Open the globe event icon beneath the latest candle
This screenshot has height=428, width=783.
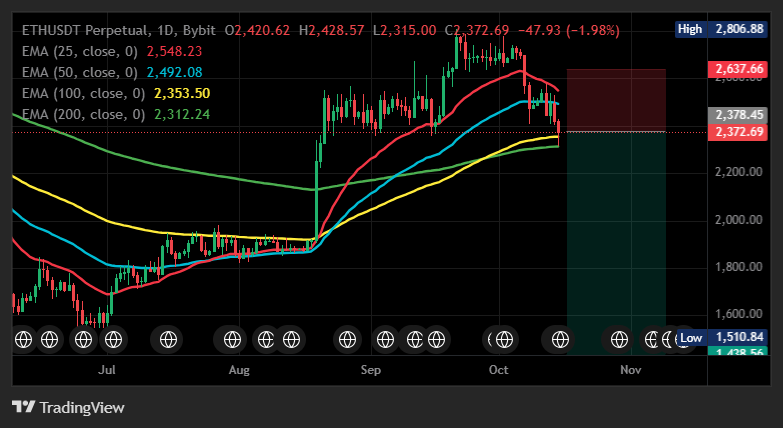(x=560, y=340)
